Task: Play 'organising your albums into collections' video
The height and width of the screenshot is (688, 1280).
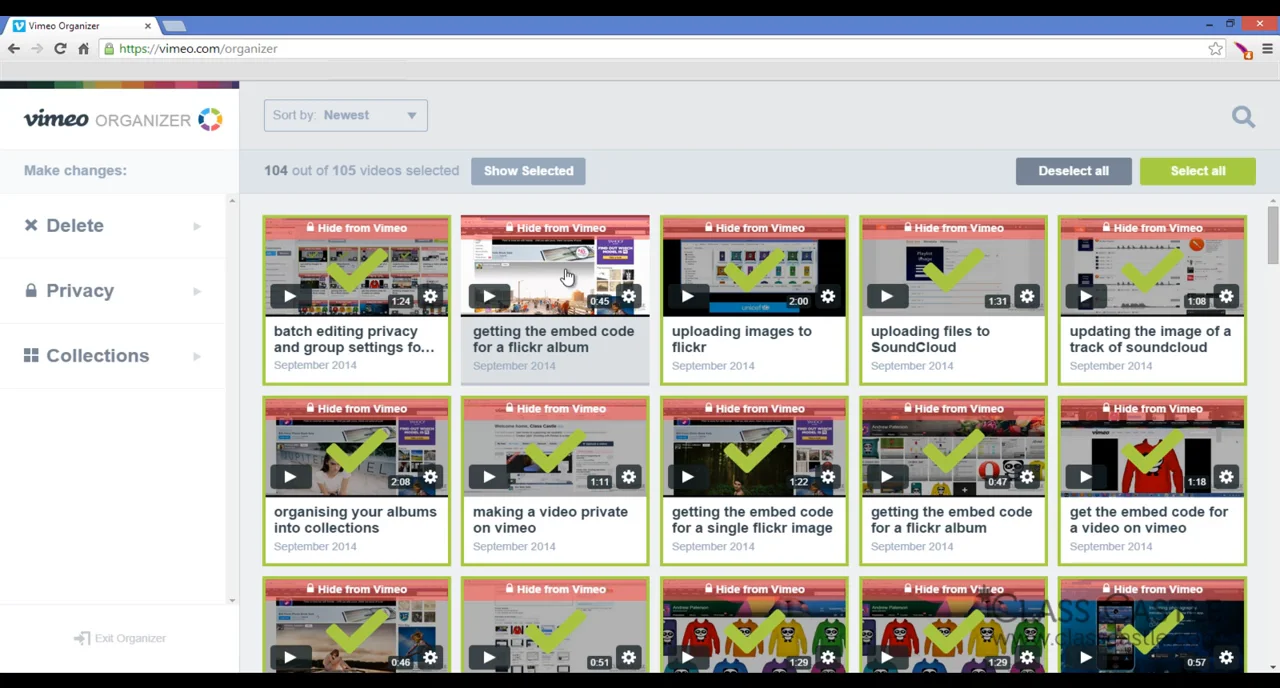Action: coord(289,477)
